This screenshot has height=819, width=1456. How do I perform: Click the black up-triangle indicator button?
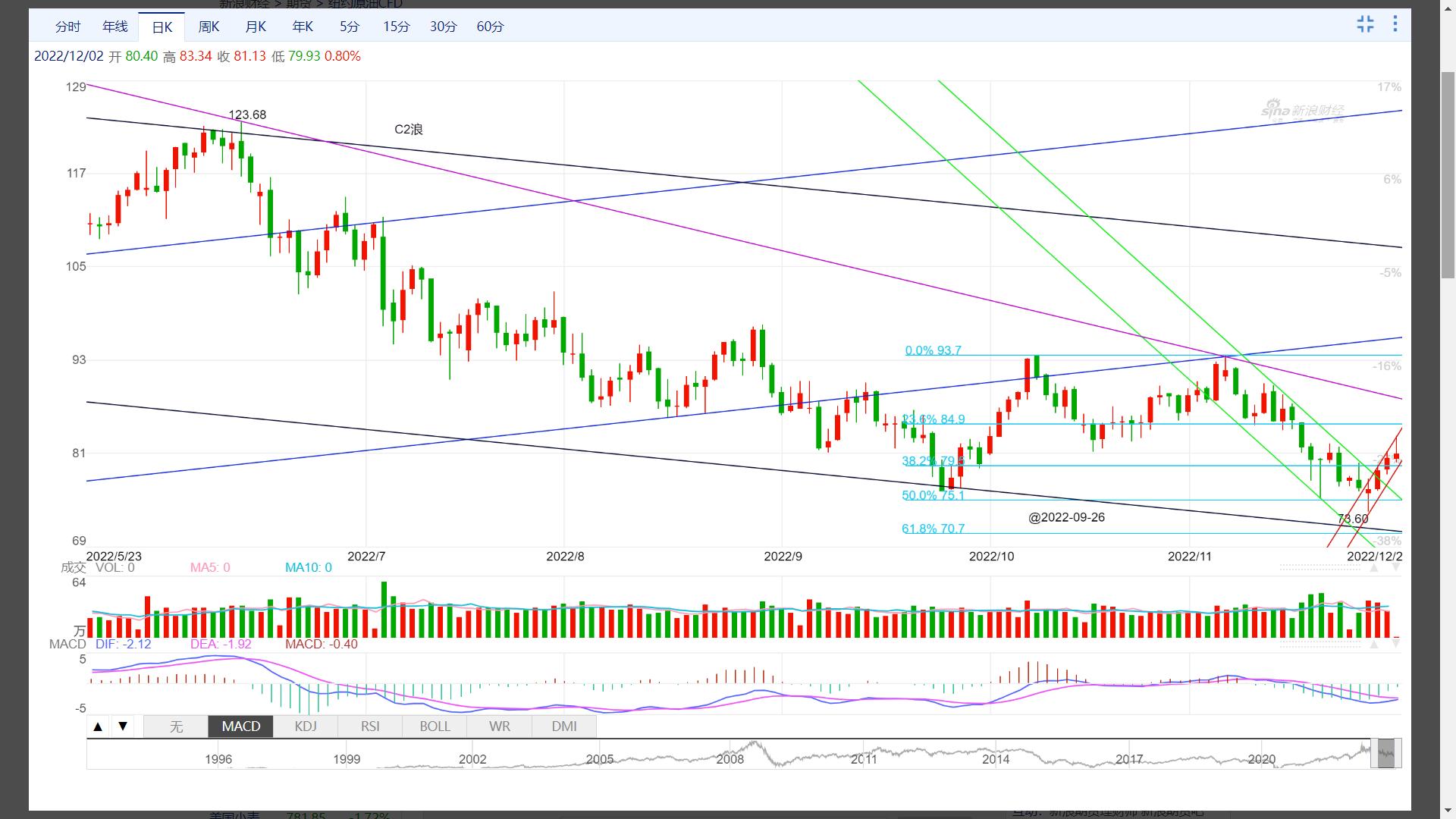pos(98,726)
